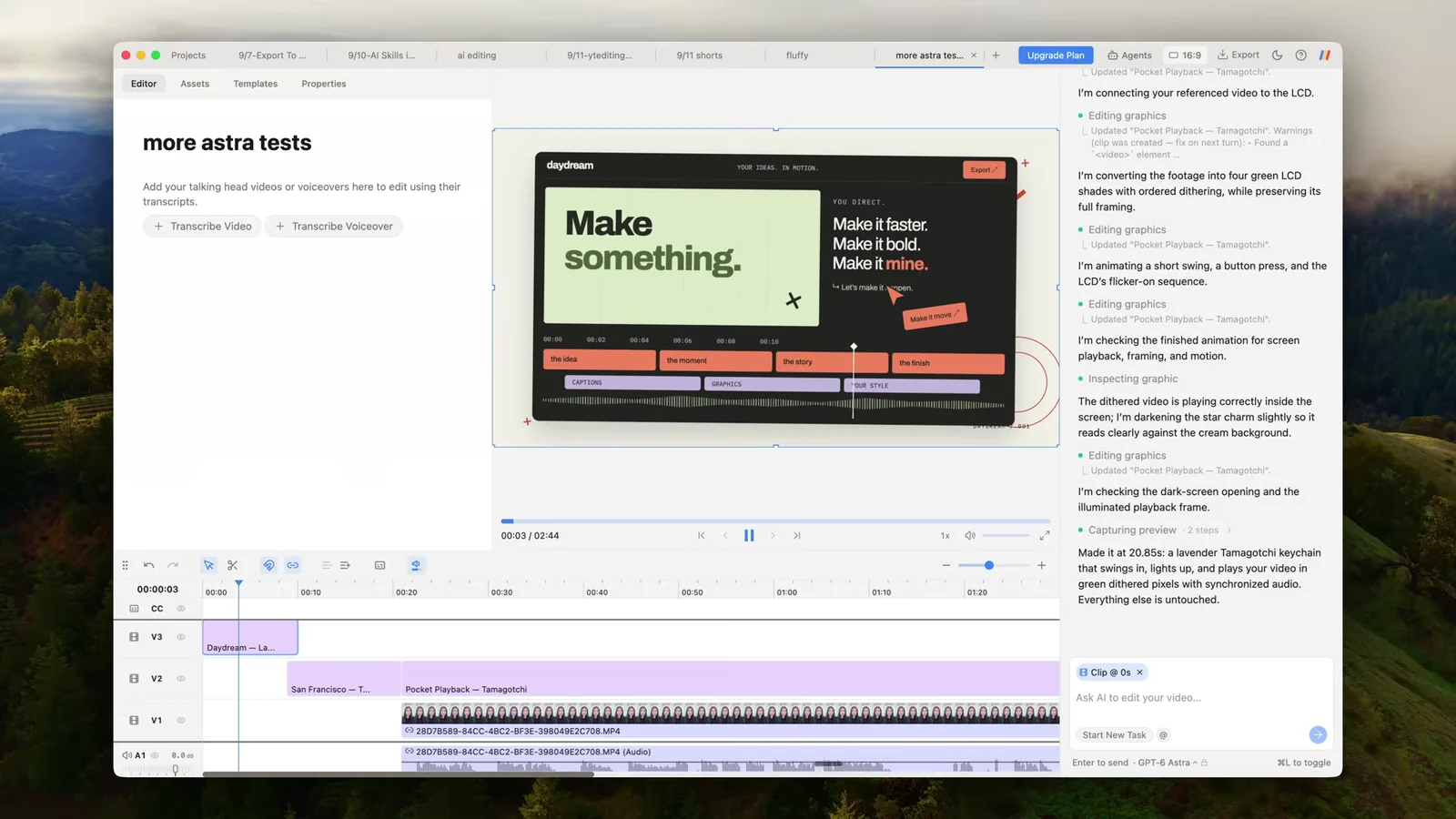Skip to the end of the video

click(x=797, y=535)
